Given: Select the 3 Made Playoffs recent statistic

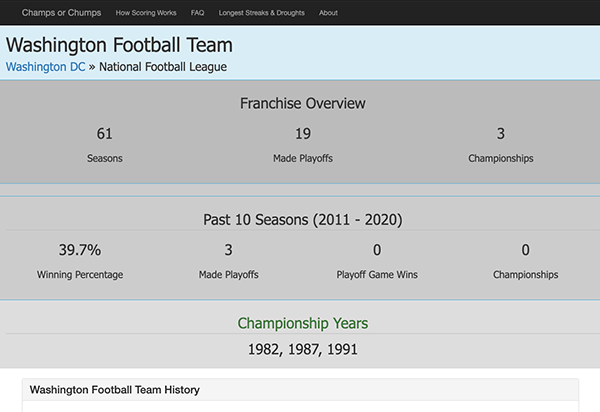Looking at the screenshot, I should 228,261.
